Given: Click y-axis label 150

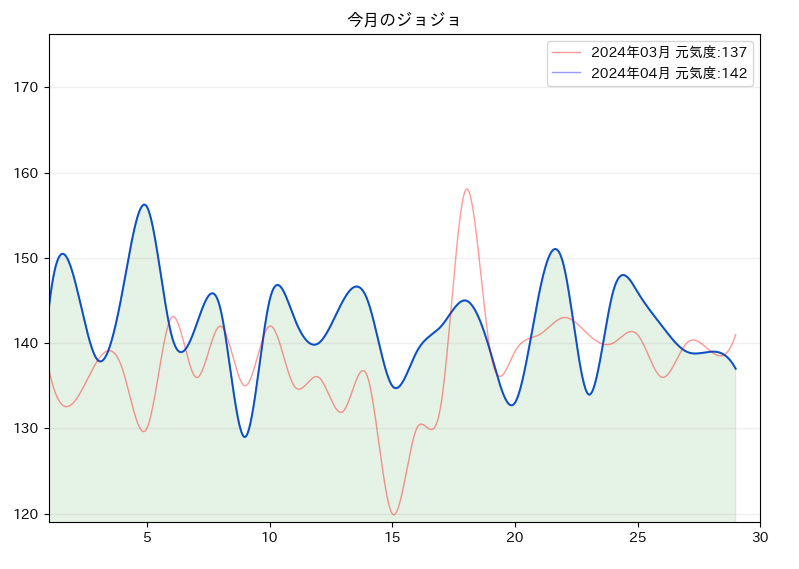Looking at the screenshot, I should [26, 258].
